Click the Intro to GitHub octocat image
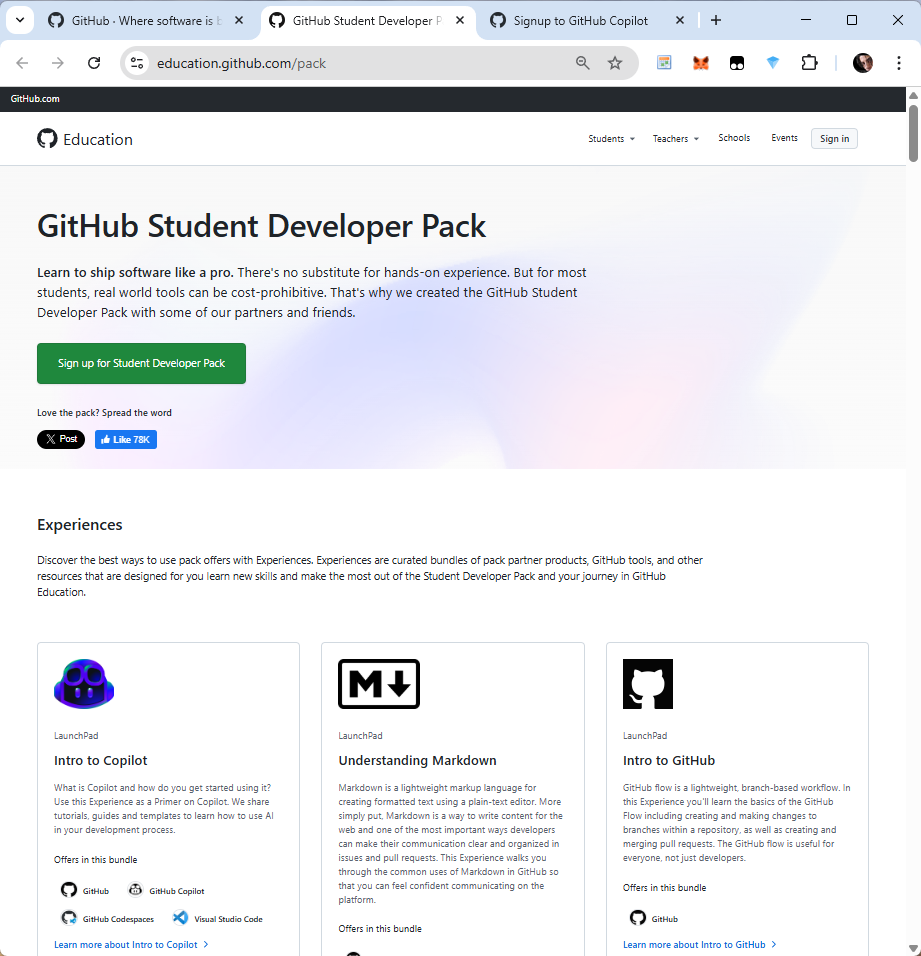The height and width of the screenshot is (956, 921). click(x=647, y=684)
